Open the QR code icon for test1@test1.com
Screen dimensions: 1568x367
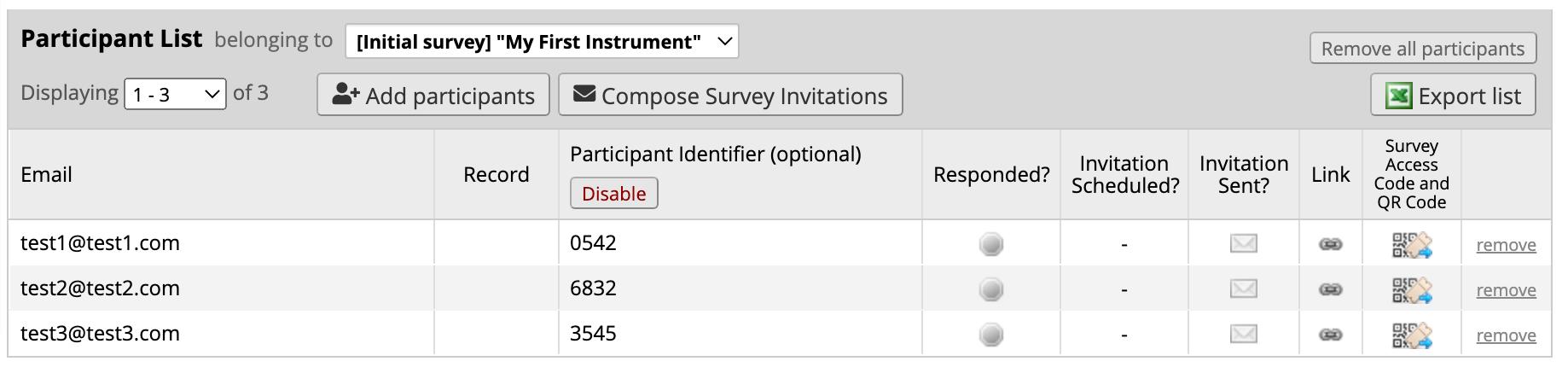point(1412,245)
